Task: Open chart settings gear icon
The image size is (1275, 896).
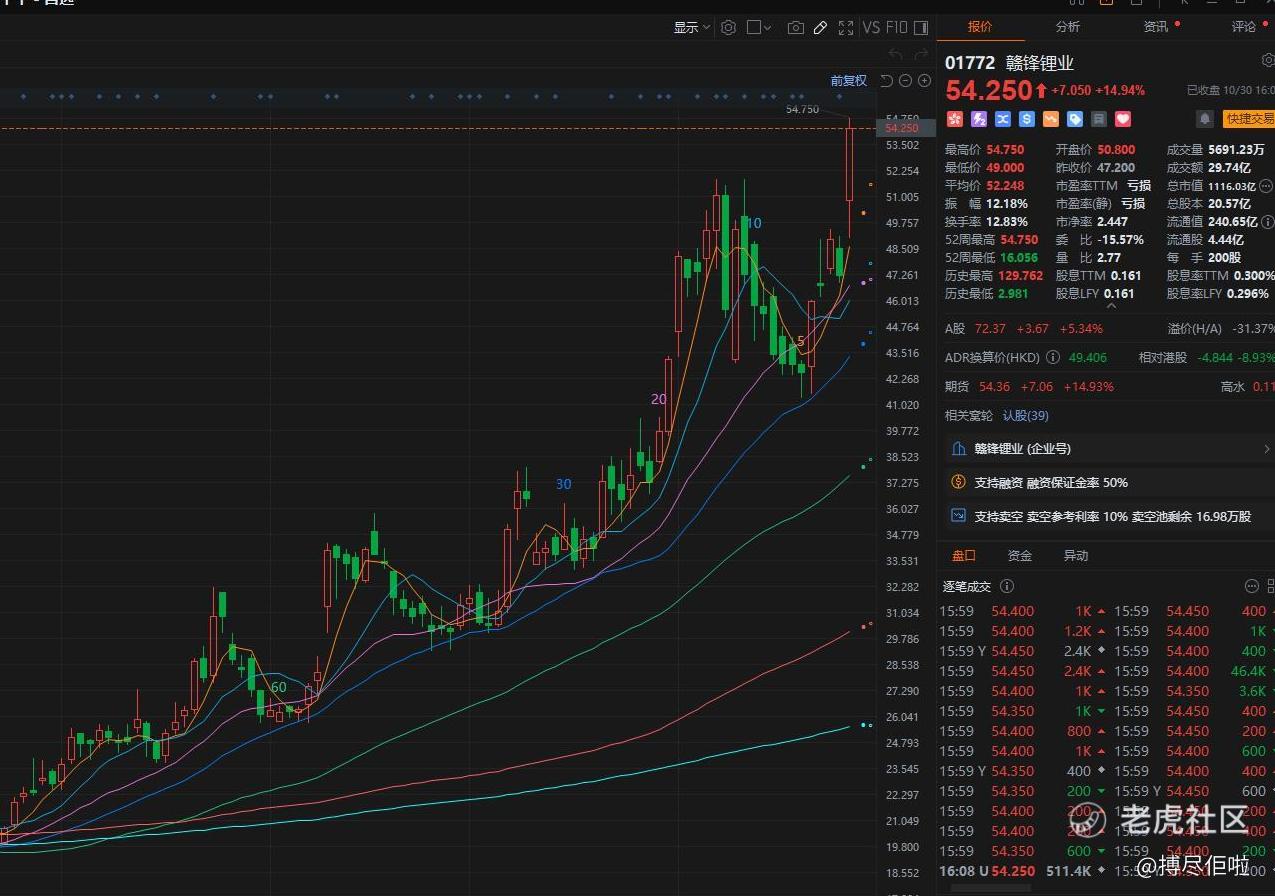Action: point(728,28)
